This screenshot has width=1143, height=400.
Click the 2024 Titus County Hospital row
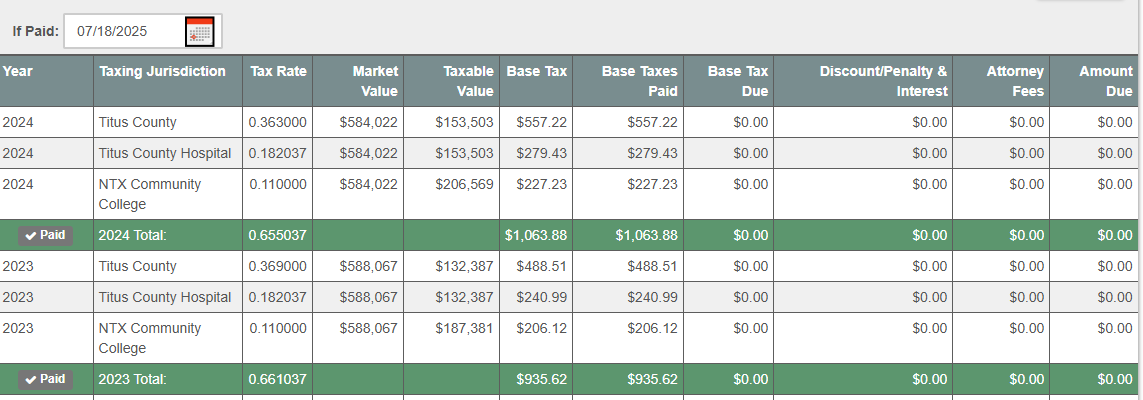(165, 153)
